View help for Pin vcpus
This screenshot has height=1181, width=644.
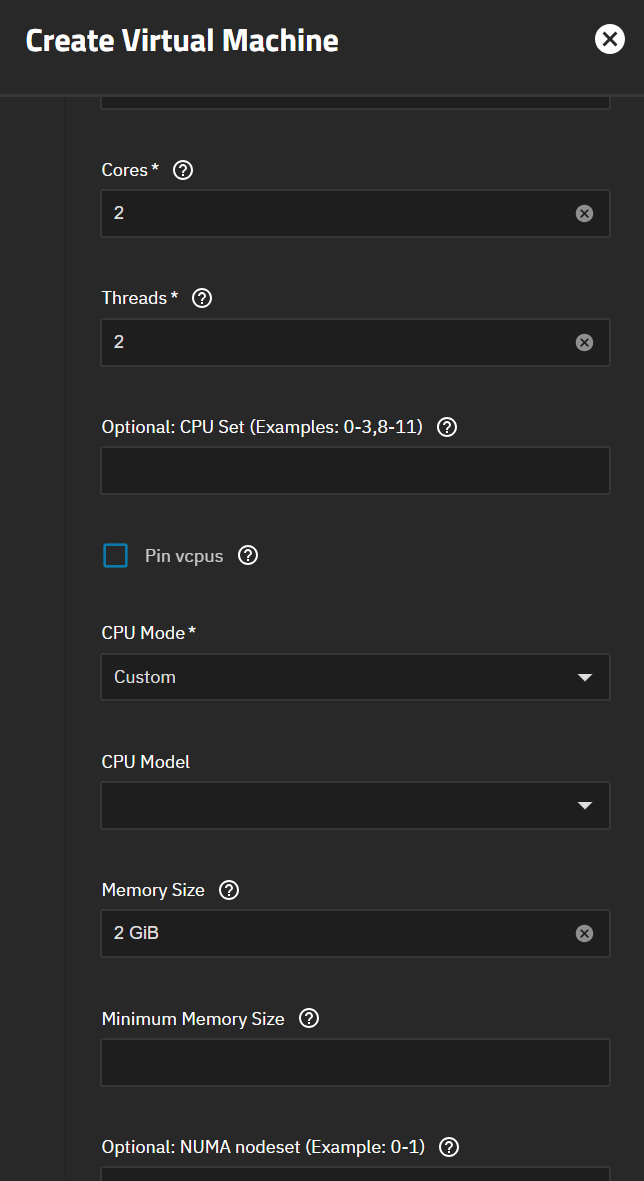point(248,555)
